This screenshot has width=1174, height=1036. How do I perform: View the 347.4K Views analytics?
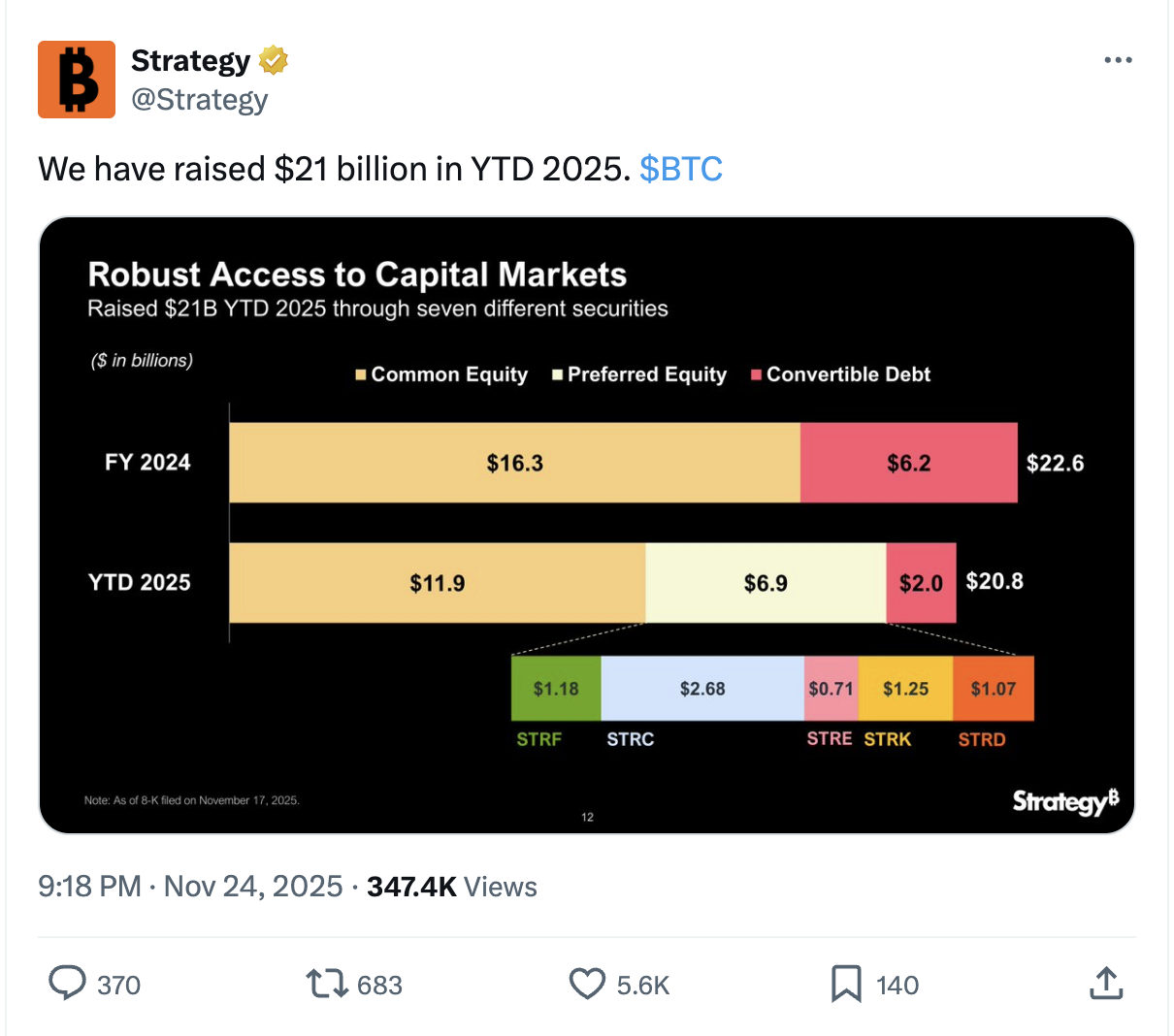pyautogui.click(x=451, y=887)
